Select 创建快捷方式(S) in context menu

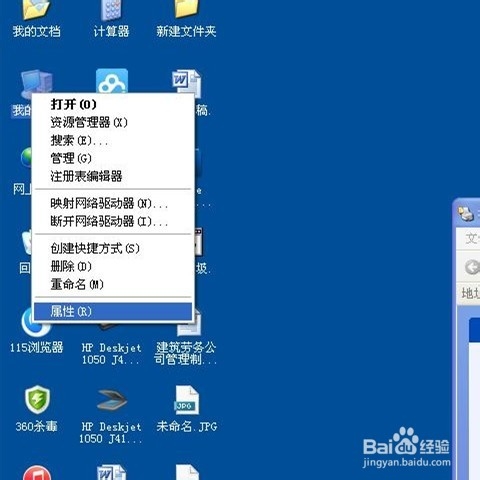click(113, 248)
